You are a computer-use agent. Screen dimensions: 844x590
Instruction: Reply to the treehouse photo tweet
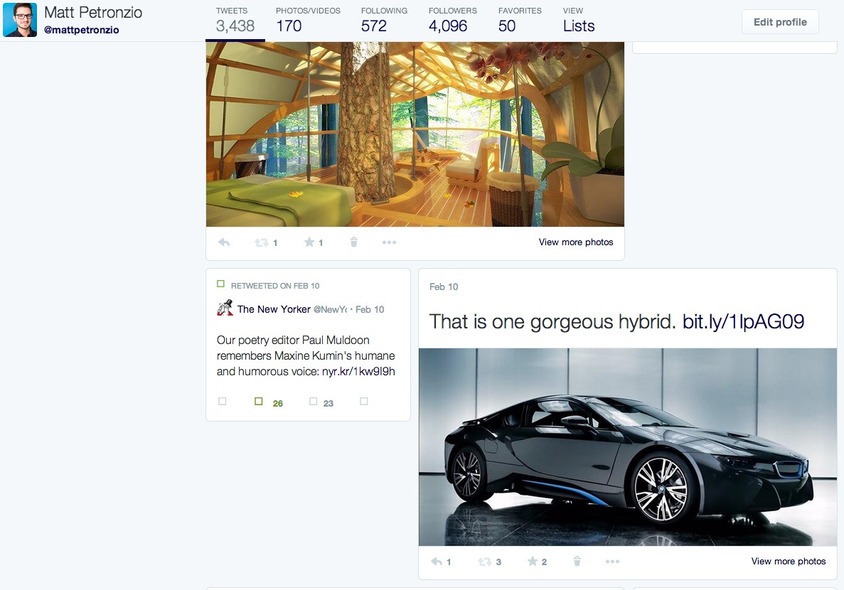[x=224, y=242]
